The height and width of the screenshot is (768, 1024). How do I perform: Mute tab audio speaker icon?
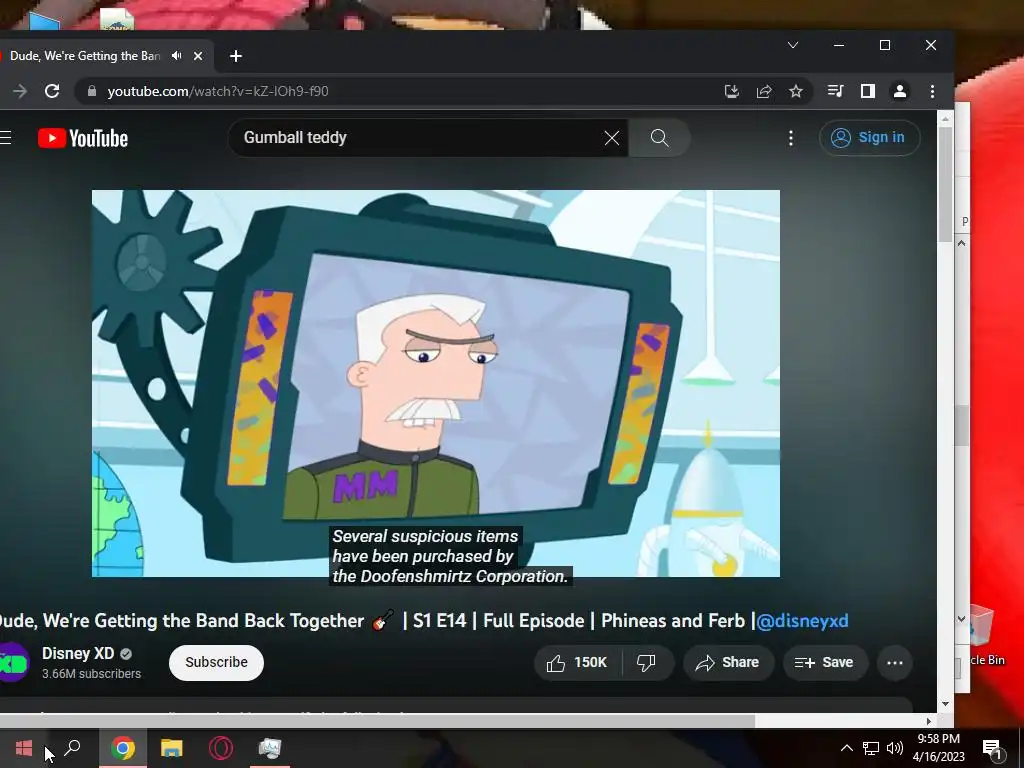click(x=176, y=56)
